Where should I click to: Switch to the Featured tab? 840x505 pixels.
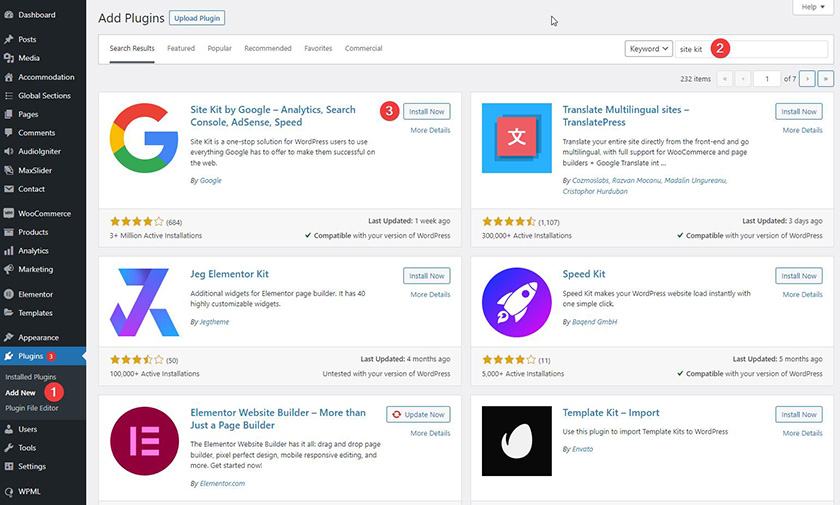[x=181, y=48]
